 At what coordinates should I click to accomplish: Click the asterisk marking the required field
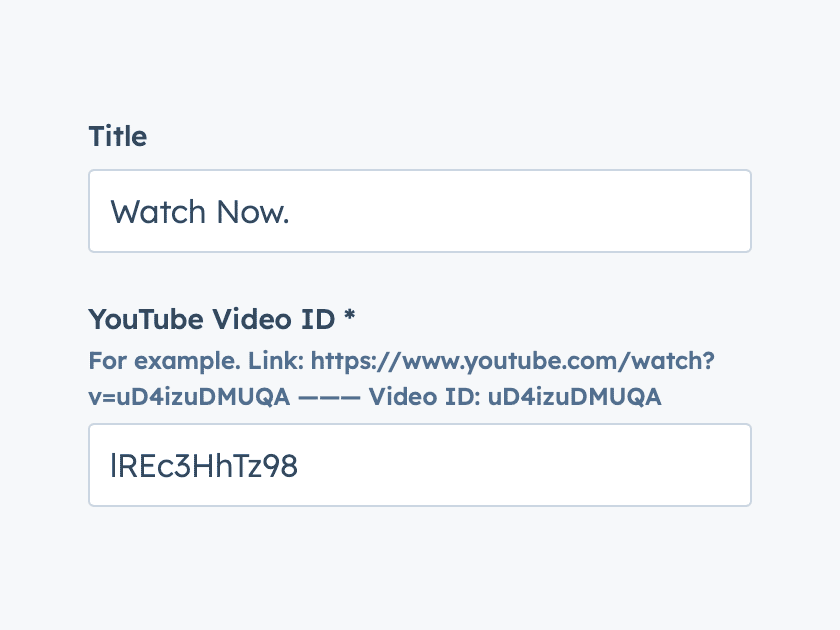[350, 319]
